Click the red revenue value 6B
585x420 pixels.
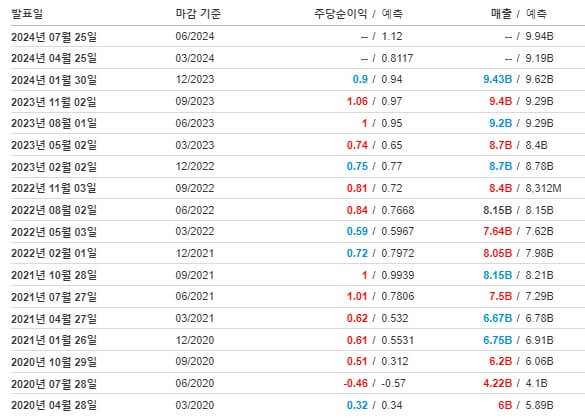tap(505, 405)
